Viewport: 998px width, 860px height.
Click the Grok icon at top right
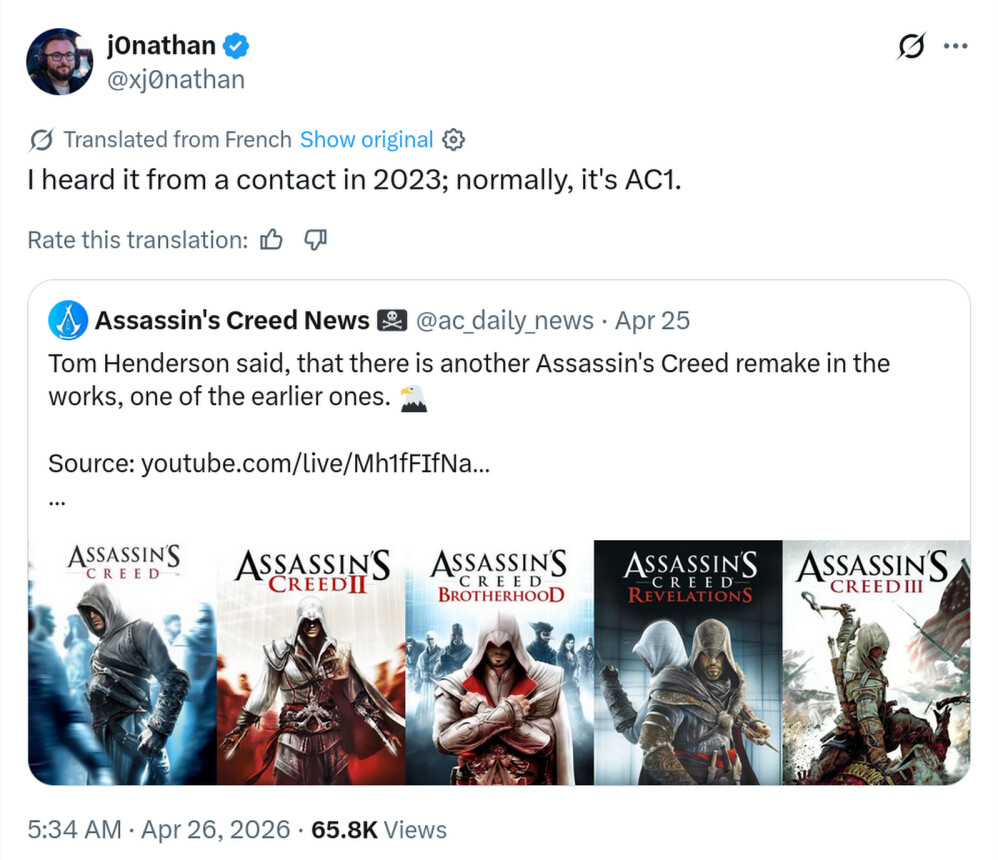pos(911,47)
